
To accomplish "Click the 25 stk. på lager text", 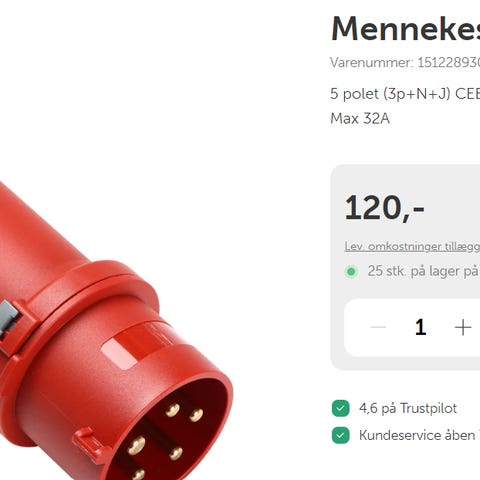I will [424, 271].
